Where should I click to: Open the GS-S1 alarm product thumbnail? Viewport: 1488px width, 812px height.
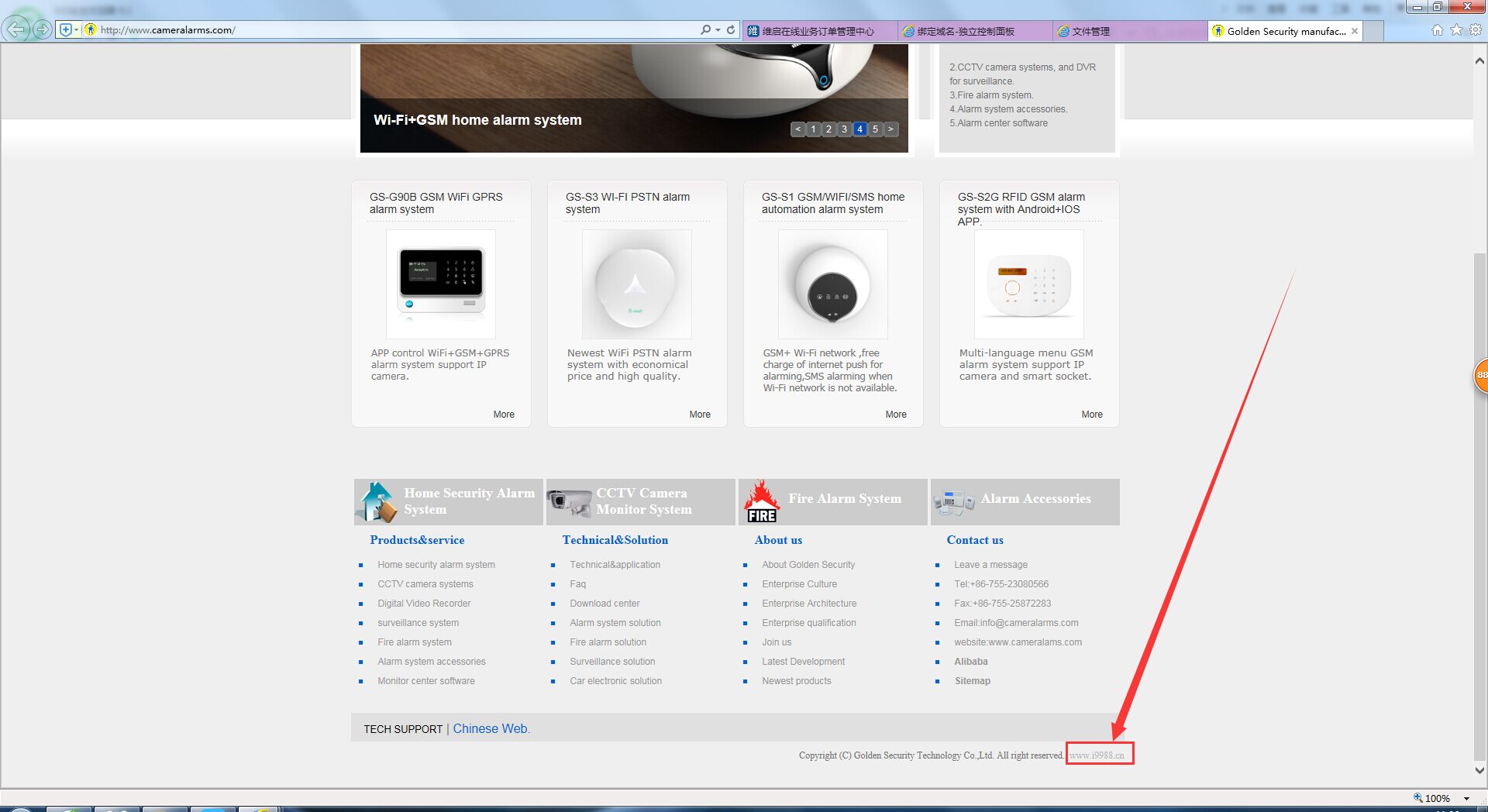pos(833,284)
